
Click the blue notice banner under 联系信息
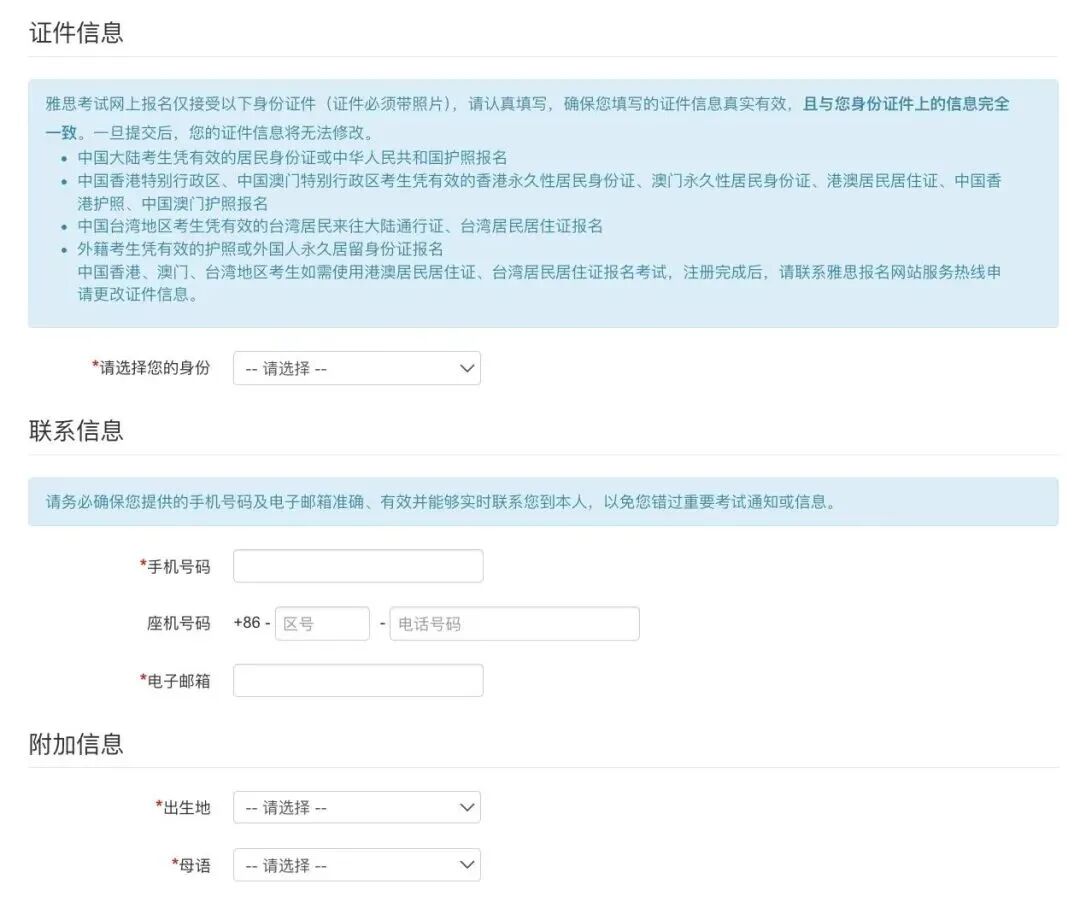coord(540,503)
